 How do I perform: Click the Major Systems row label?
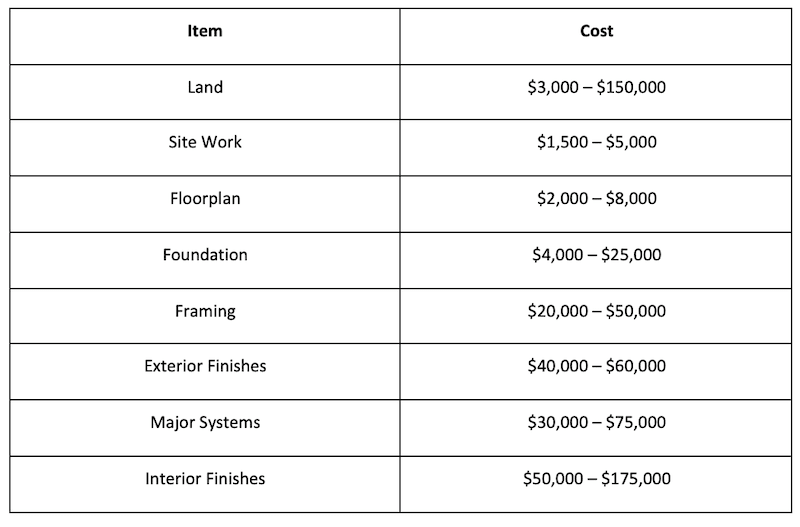[205, 422]
